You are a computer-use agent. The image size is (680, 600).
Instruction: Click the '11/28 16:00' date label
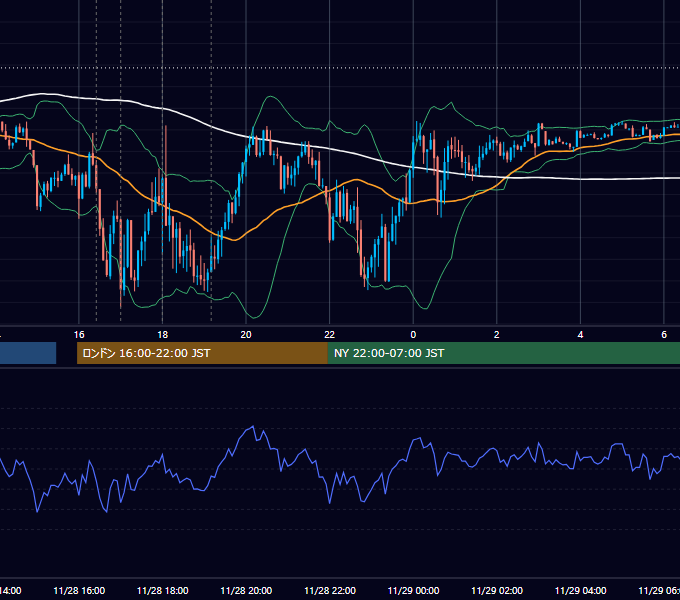pos(79,590)
